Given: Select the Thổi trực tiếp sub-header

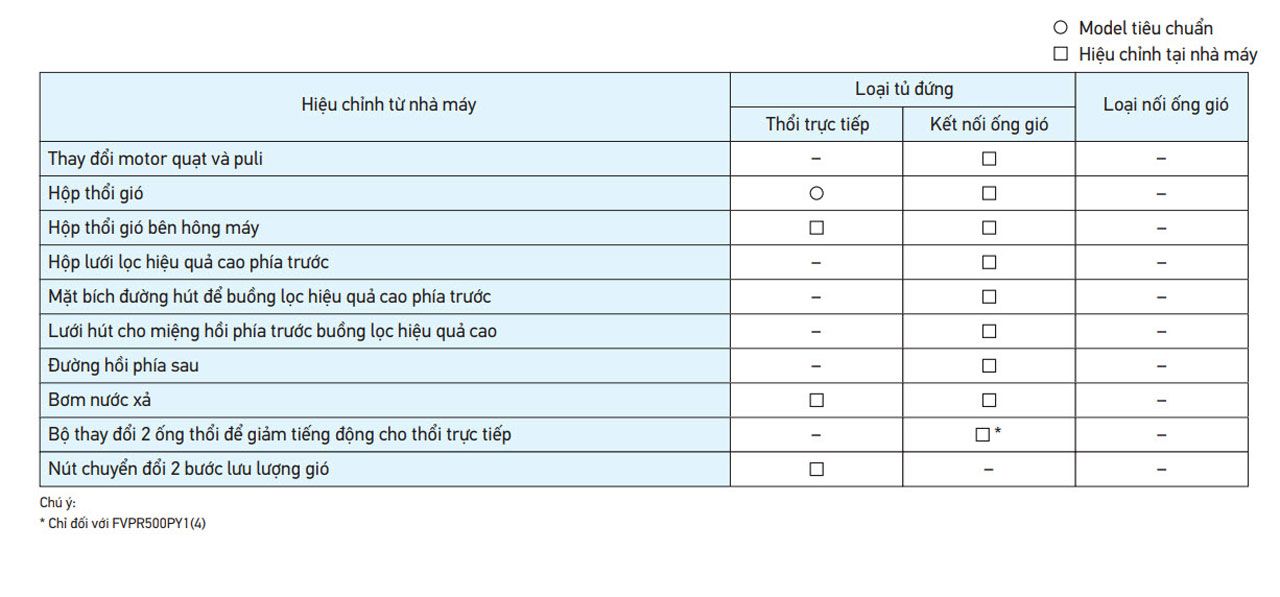Looking at the screenshot, I should pos(817,124).
